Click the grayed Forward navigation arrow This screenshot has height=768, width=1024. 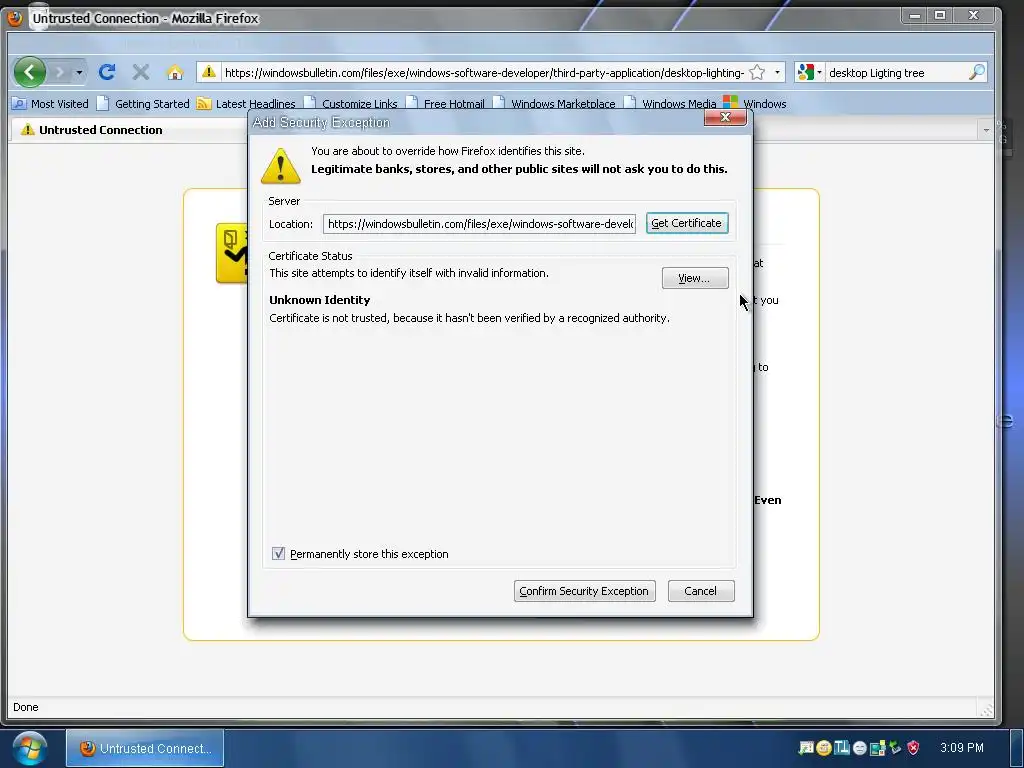tap(60, 72)
